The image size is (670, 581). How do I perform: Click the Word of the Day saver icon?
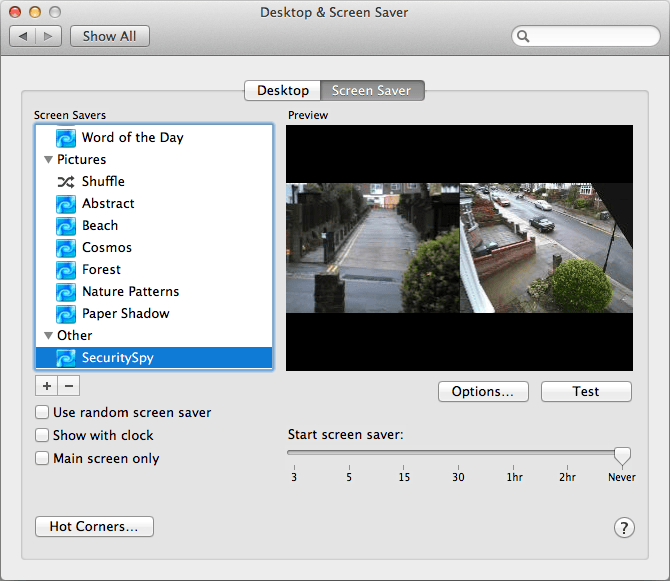tap(66, 138)
